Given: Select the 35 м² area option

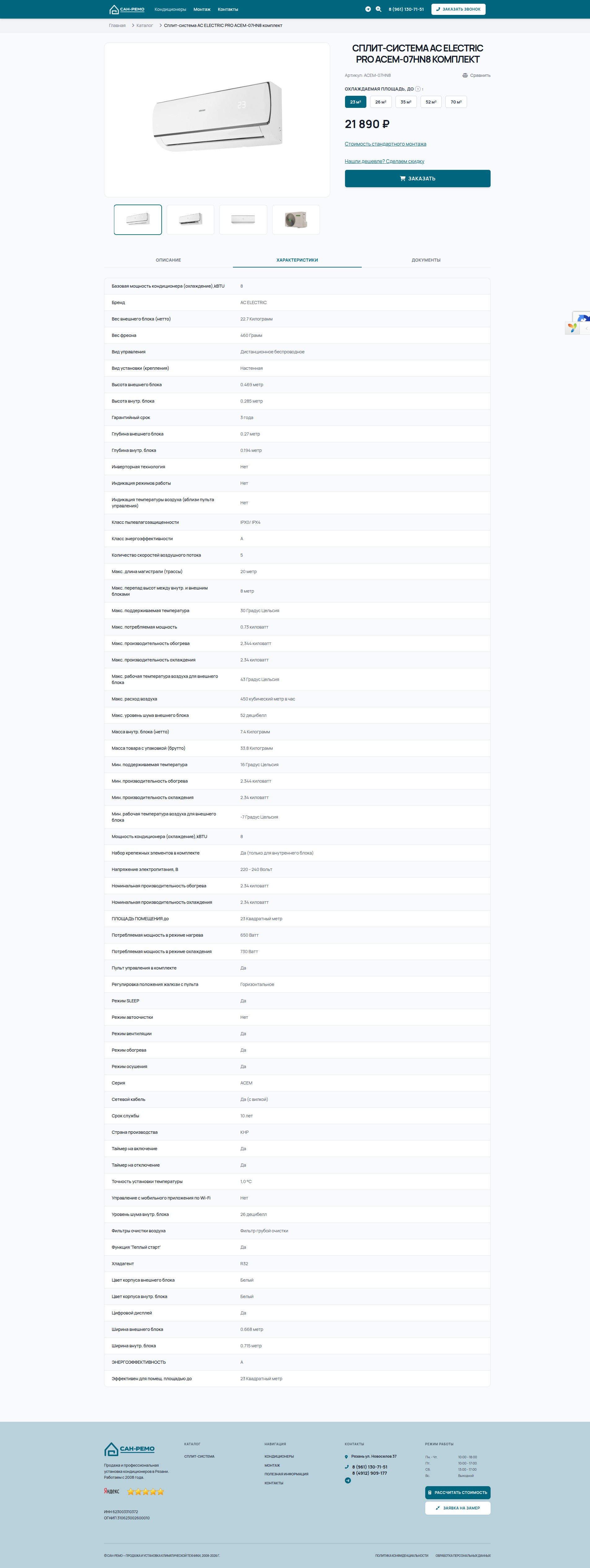Looking at the screenshot, I should pyautogui.click(x=406, y=102).
